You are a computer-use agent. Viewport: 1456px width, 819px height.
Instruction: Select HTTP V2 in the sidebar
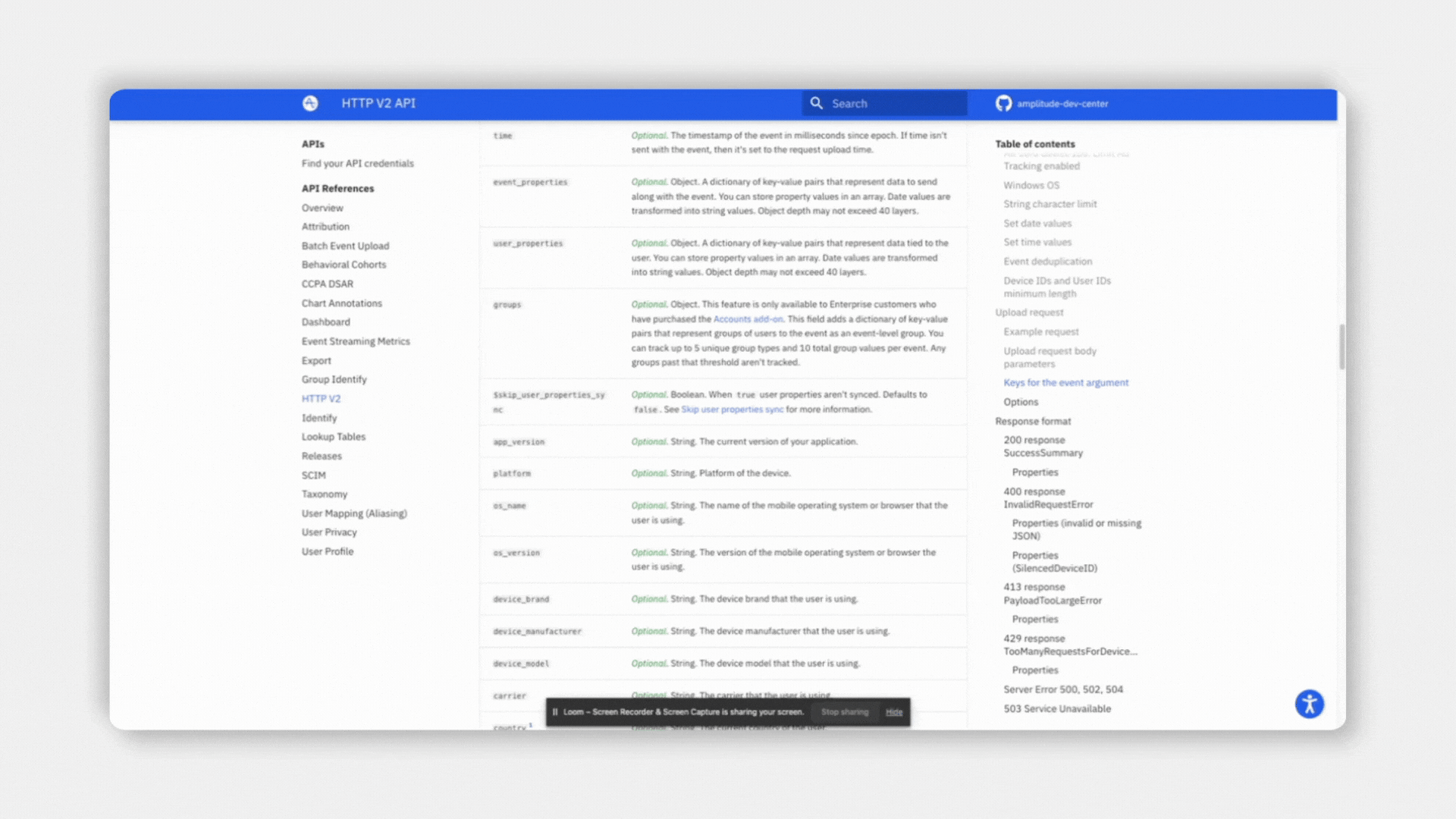321,399
